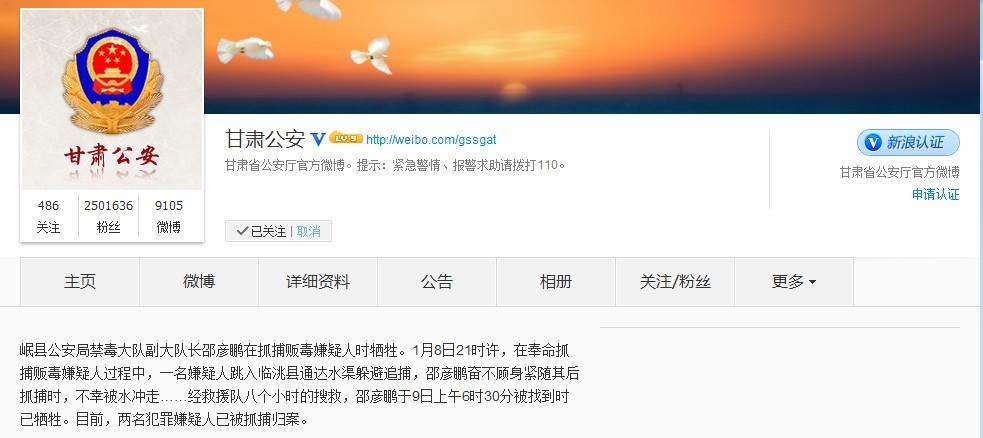Open the 微博 tab
Image resolution: width=983 pixels, height=438 pixels.
pos(199,282)
